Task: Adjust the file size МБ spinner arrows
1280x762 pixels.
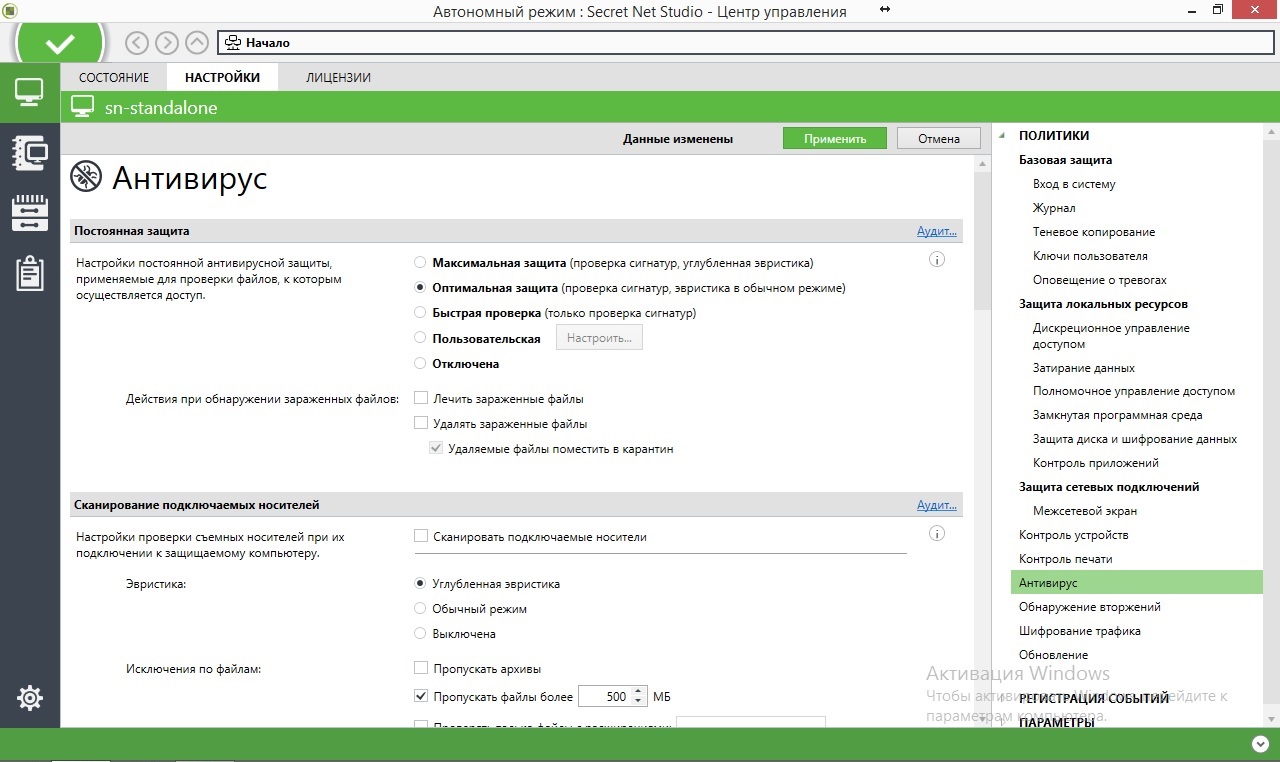Action: [x=638, y=697]
